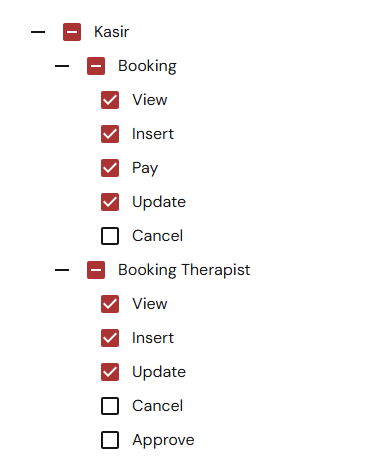Toggle the Booking group checkbox

click(x=96, y=66)
